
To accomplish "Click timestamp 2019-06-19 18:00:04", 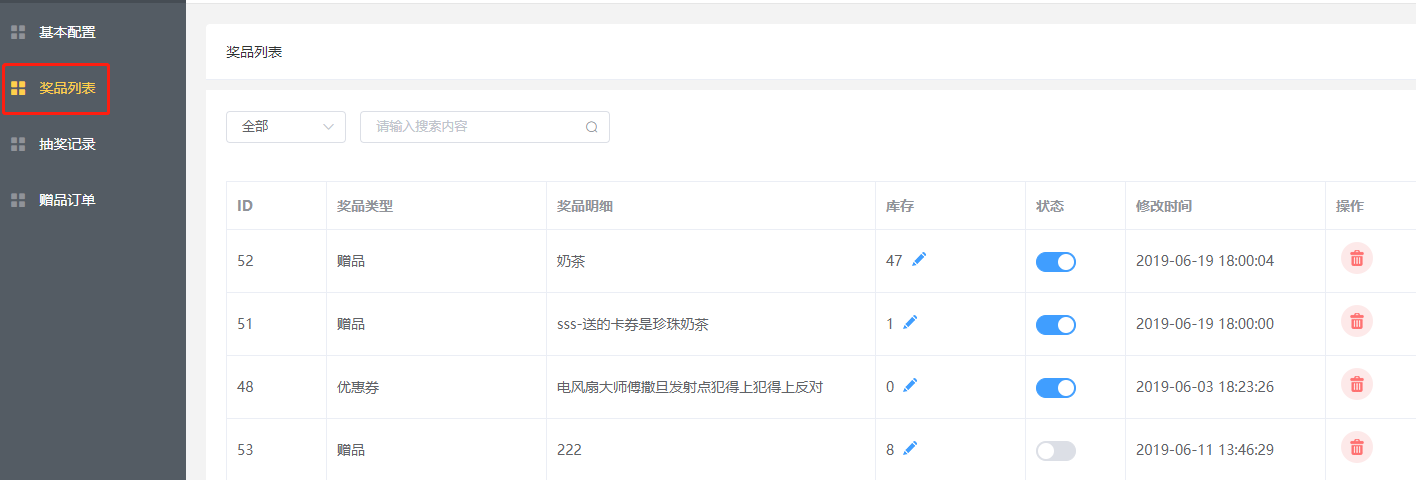I will (1205, 261).
